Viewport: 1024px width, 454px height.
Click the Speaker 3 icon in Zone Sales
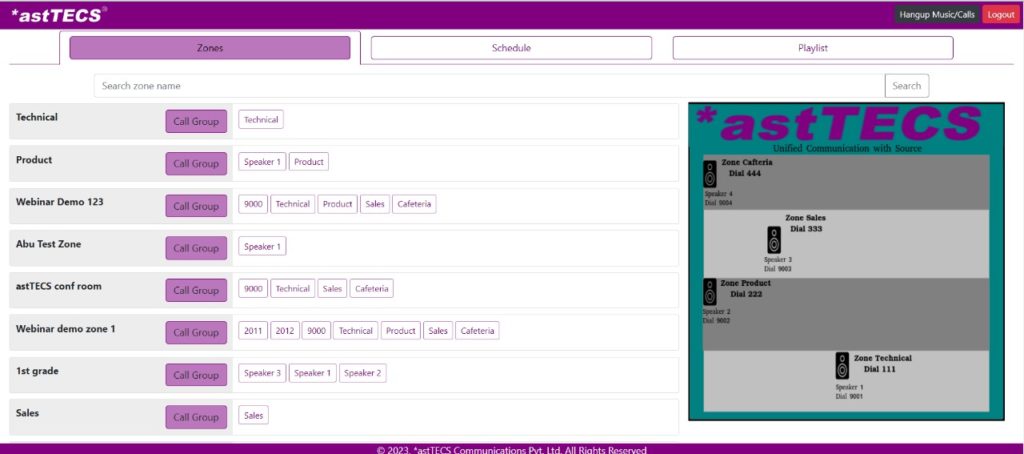pyautogui.click(x=774, y=240)
